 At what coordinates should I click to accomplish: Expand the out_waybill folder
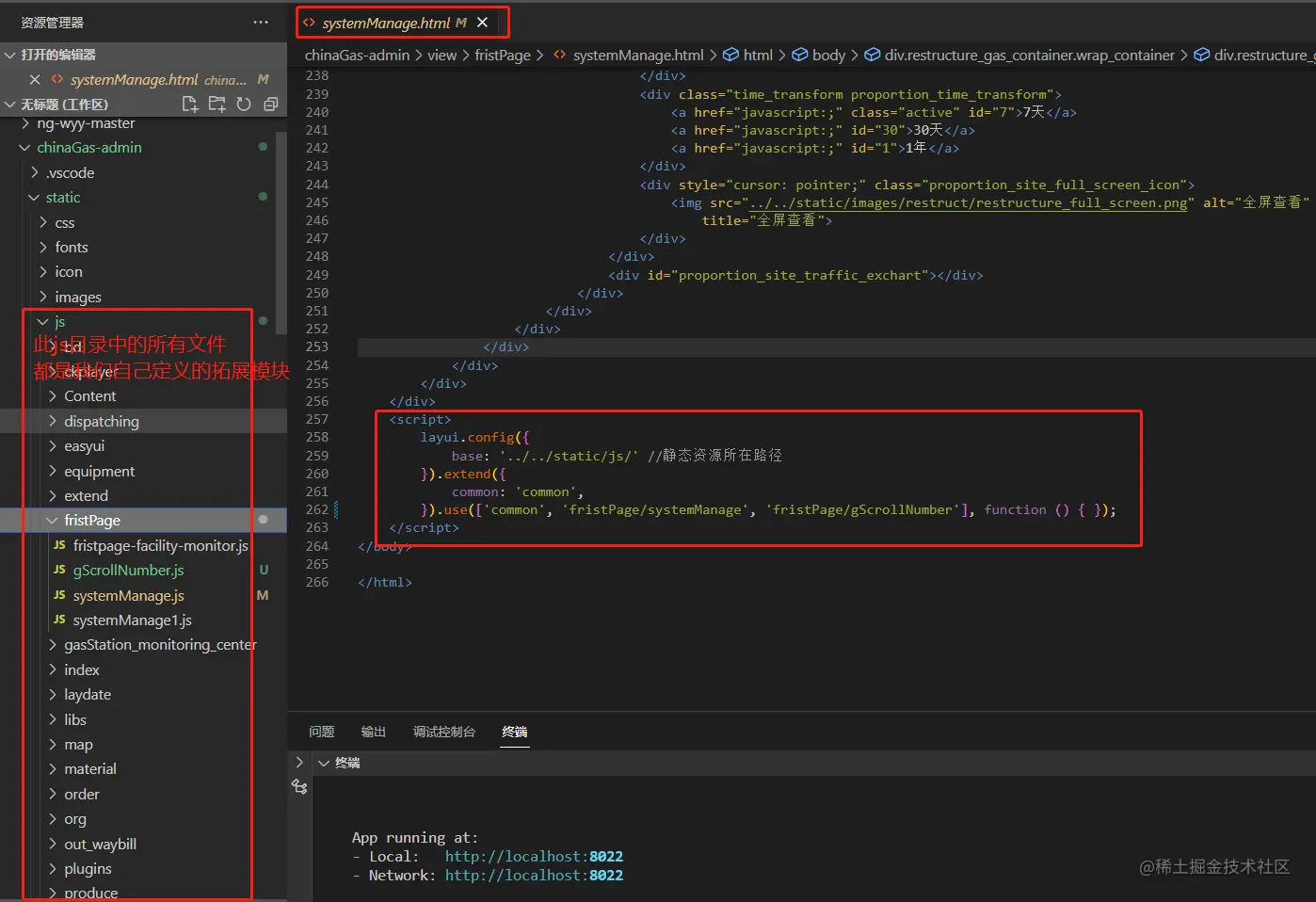(53, 845)
